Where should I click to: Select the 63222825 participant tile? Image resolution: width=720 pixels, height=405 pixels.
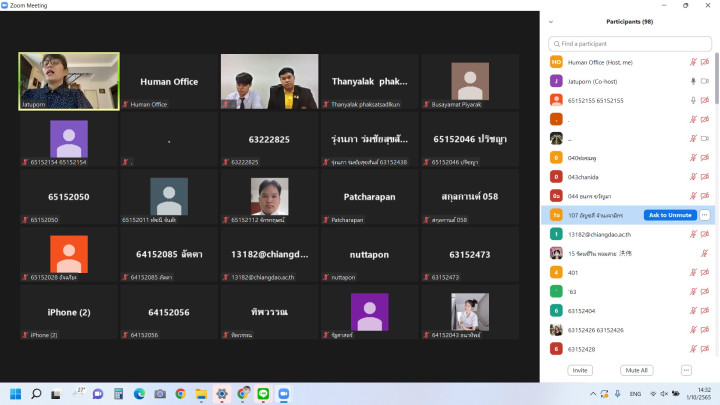pos(270,139)
